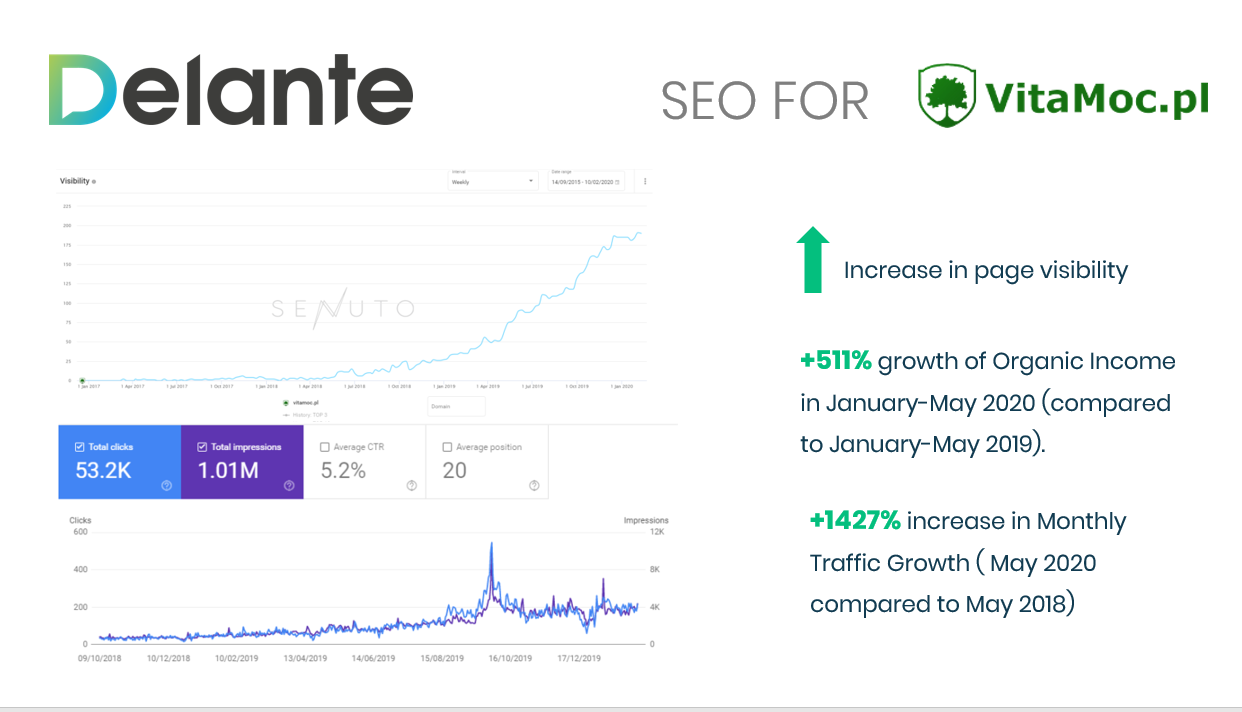The width and height of the screenshot is (1242, 712).
Task: Click the VitaMoc.pl tree shield logo
Action: [945, 97]
